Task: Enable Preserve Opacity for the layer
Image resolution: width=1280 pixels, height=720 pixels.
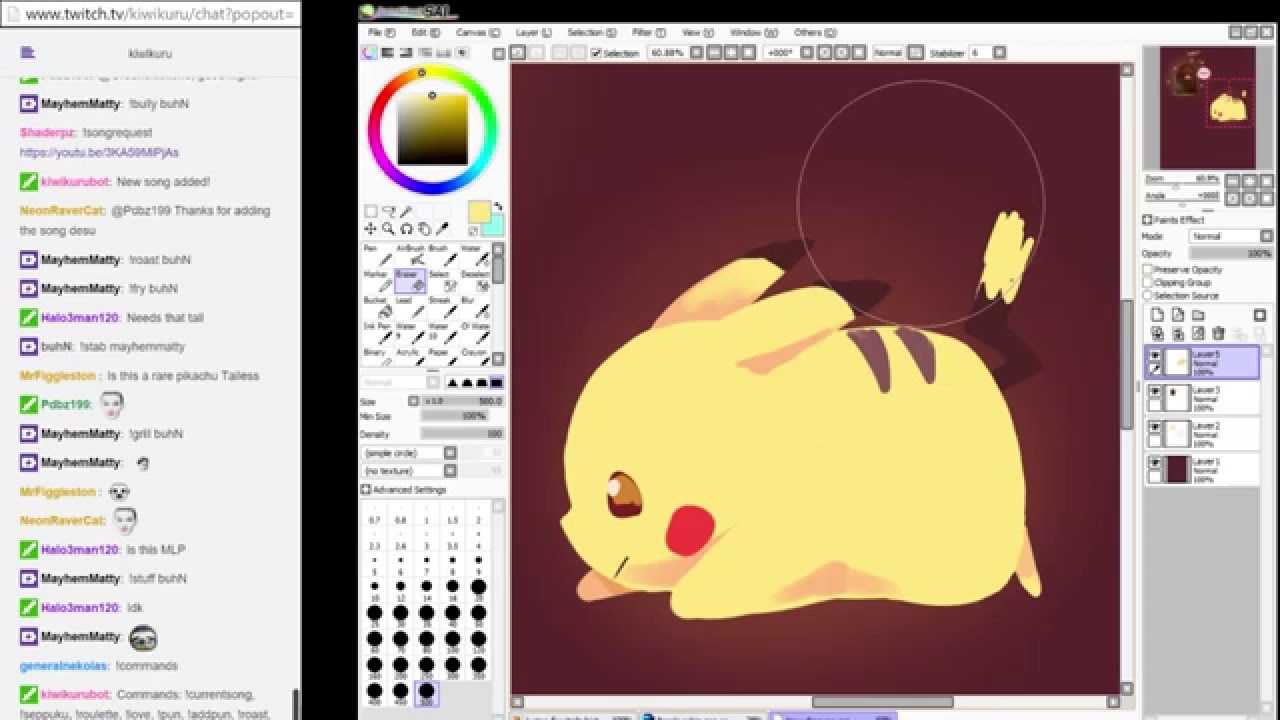Action: point(1148,270)
